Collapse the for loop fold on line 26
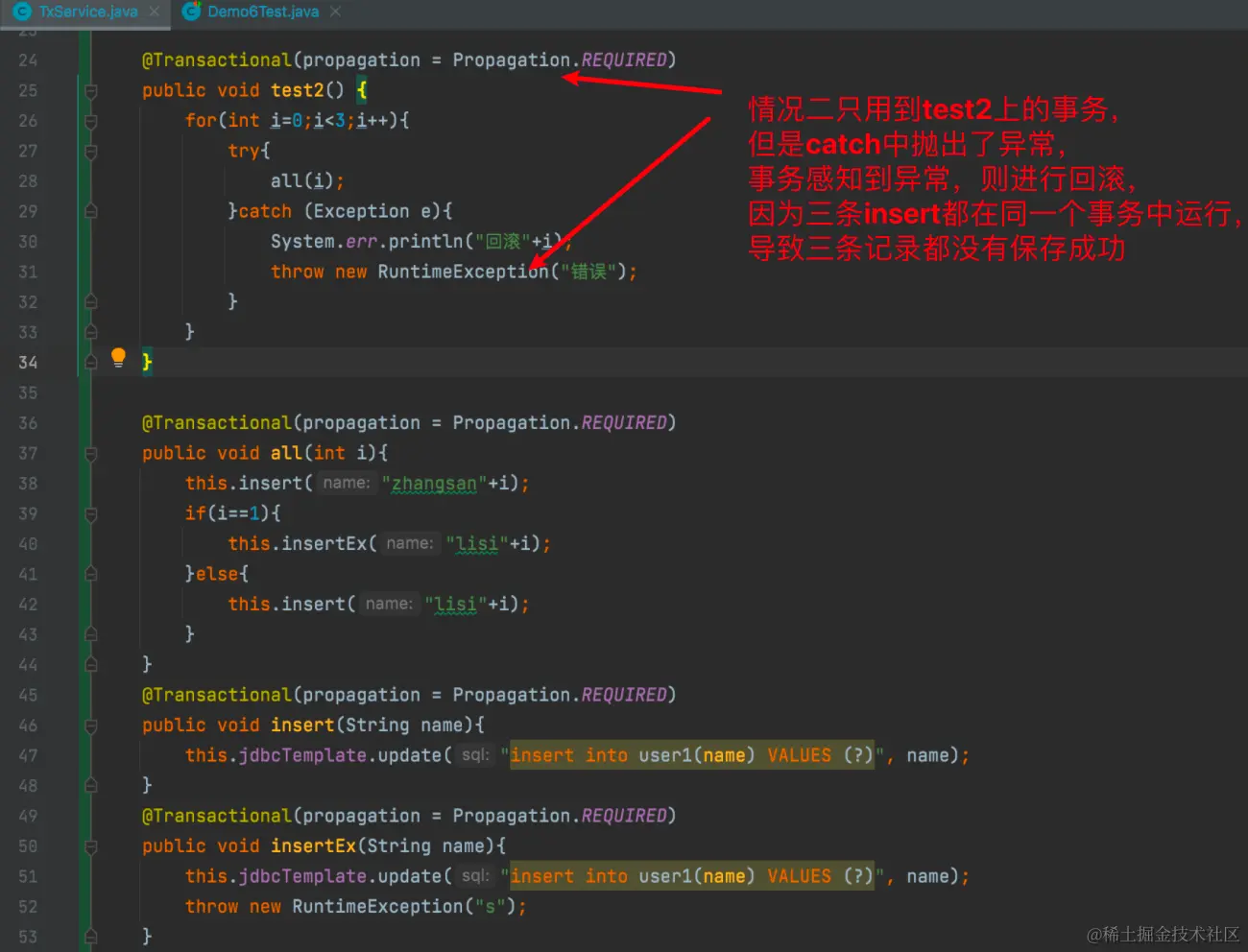 pyautogui.click(x=91, y=122)
